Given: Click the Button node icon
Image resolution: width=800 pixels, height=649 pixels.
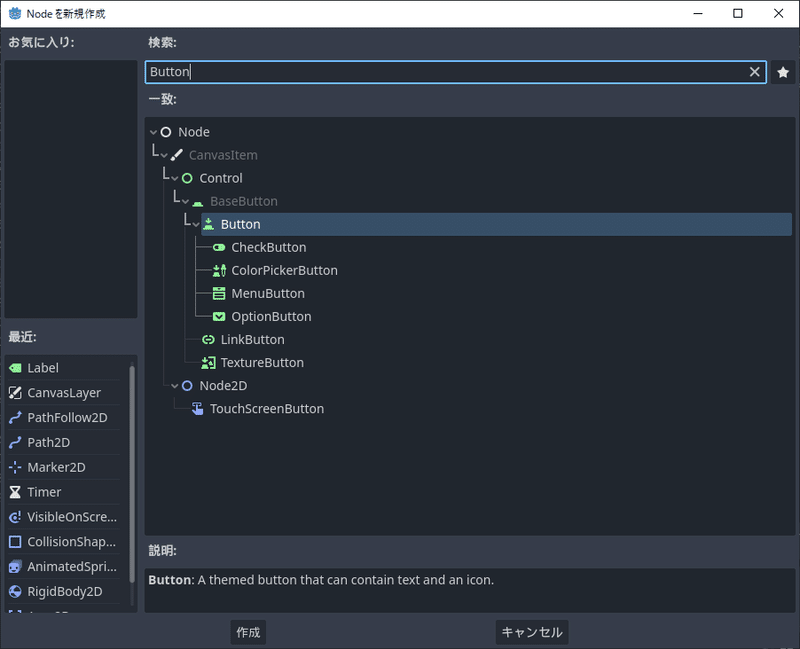Looking at the screenshot, I should coord(209,224).
